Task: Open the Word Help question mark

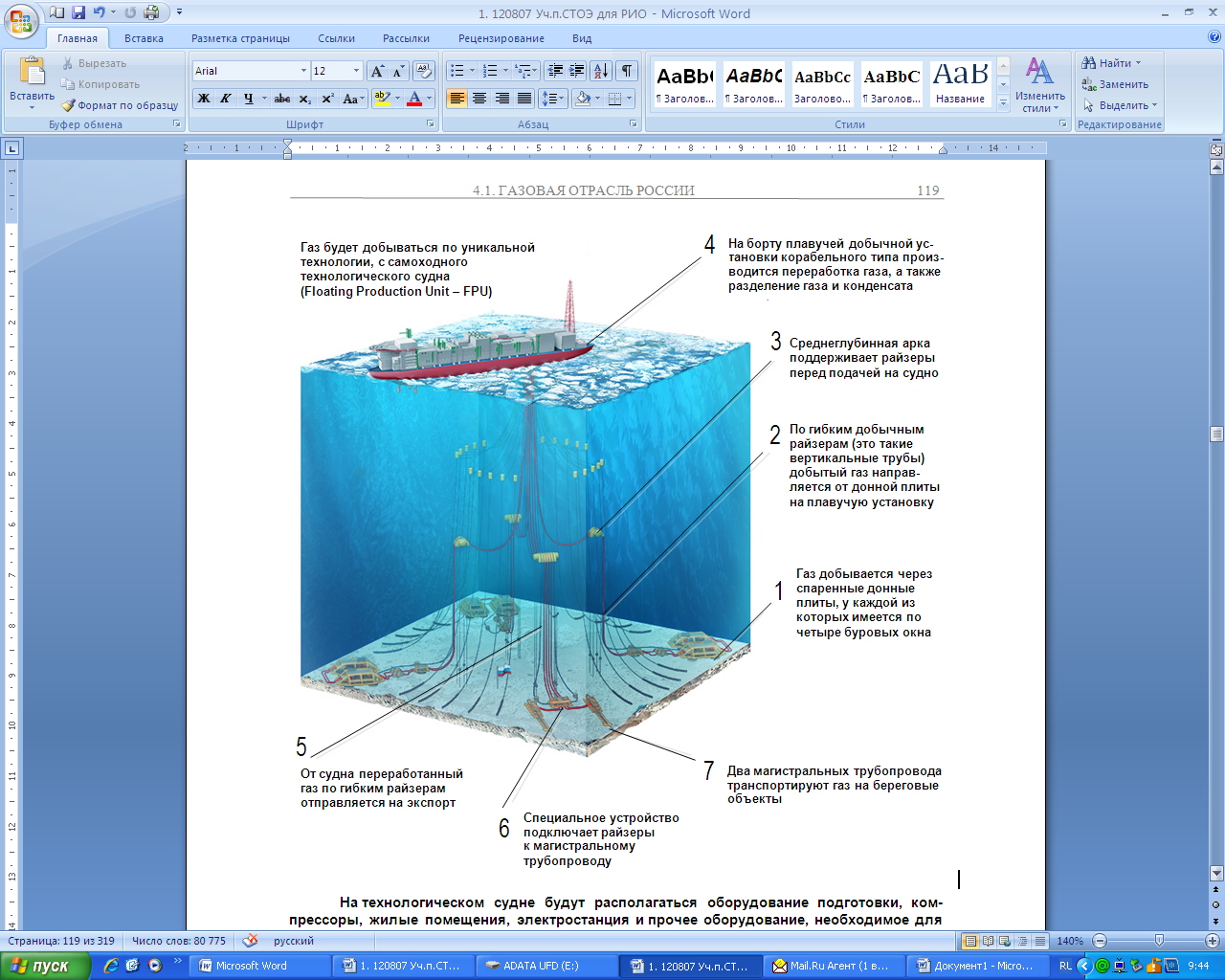Action: click(x=1214, y=38)
